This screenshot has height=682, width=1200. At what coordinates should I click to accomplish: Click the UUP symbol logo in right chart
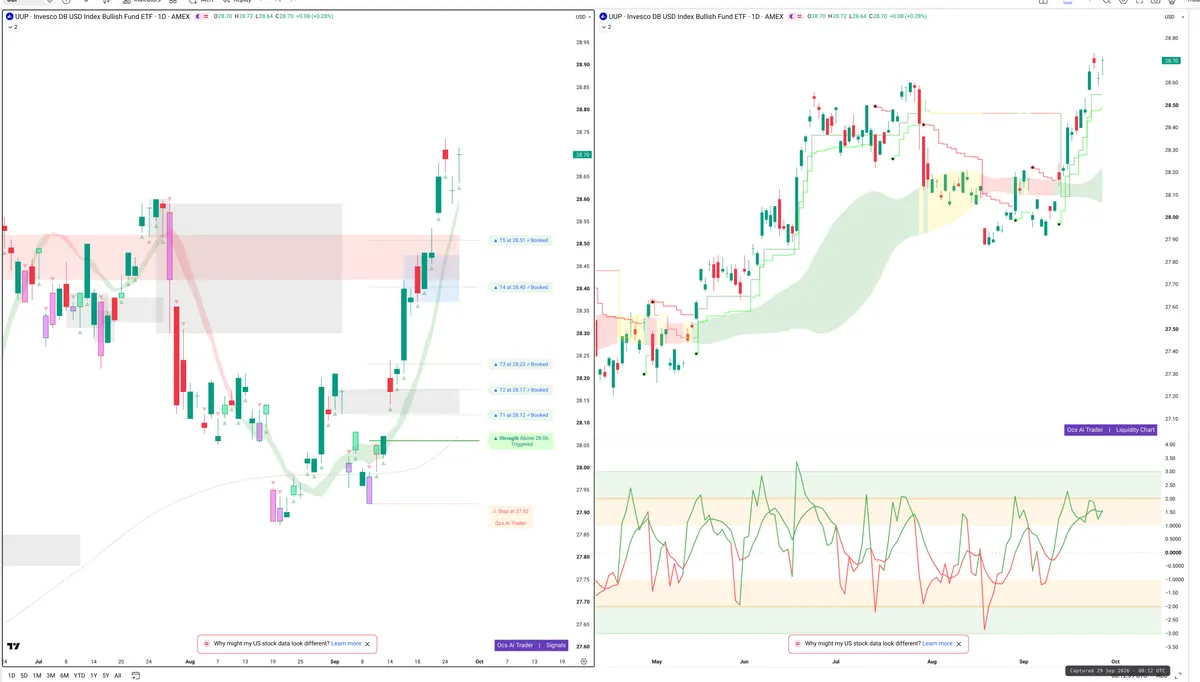(x=604, y=17)
